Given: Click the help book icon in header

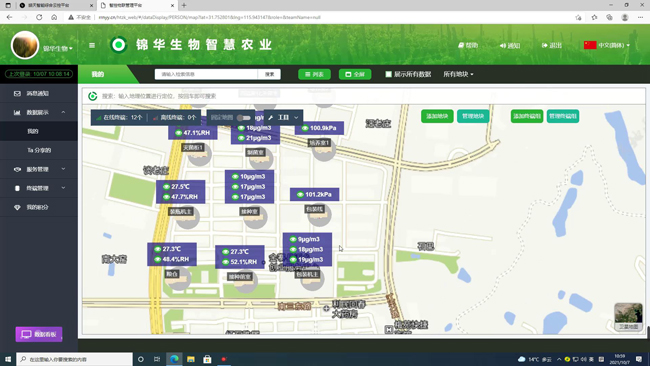Looking at the screenshot, I should click(x=461, y=45).
